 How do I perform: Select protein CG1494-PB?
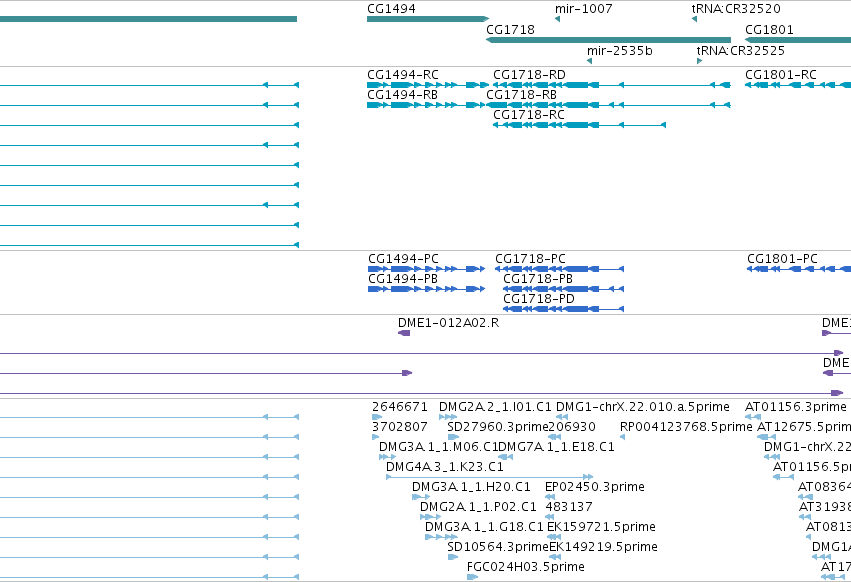pos(427,289)
